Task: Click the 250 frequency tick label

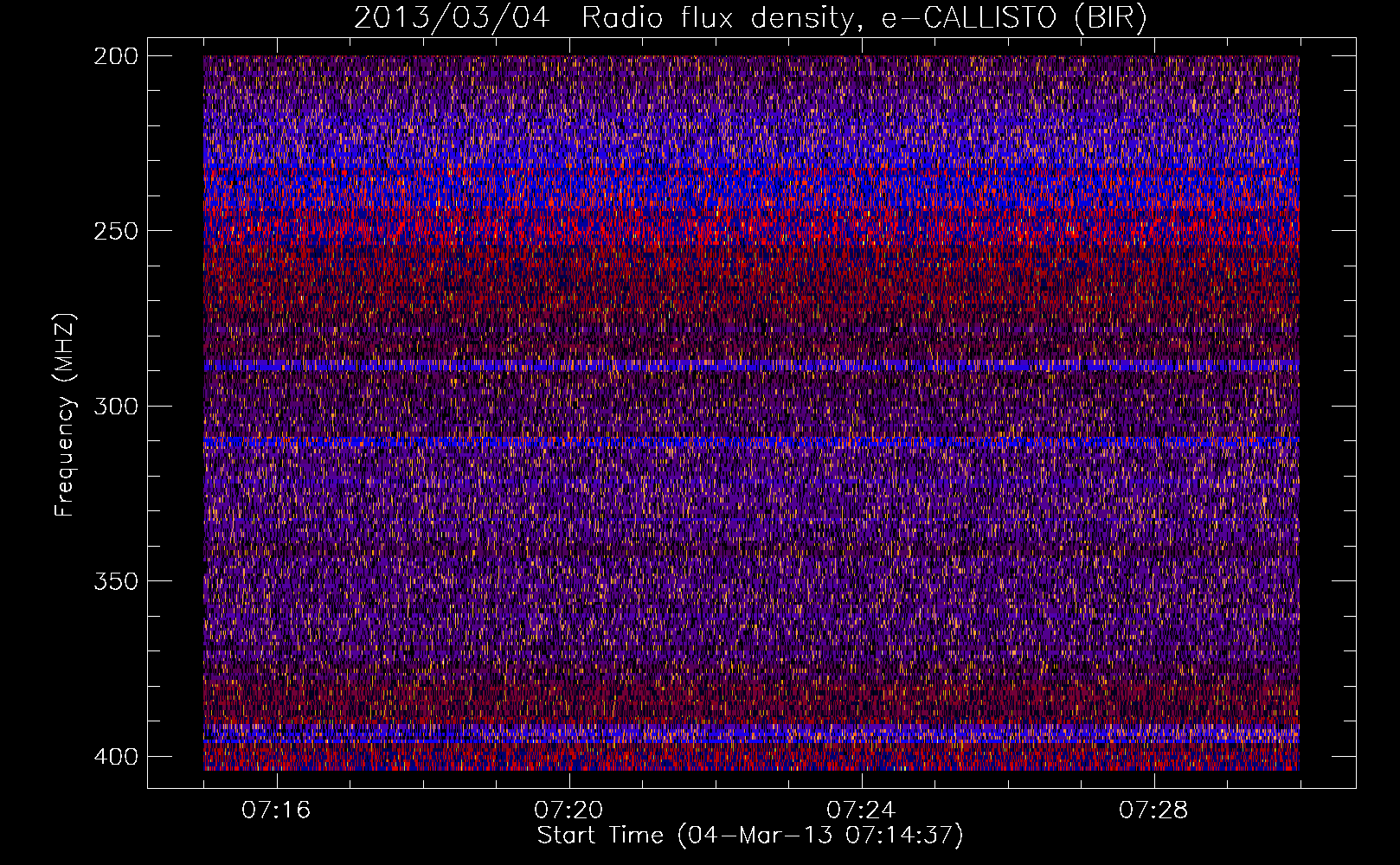Action: click(115, 231)
